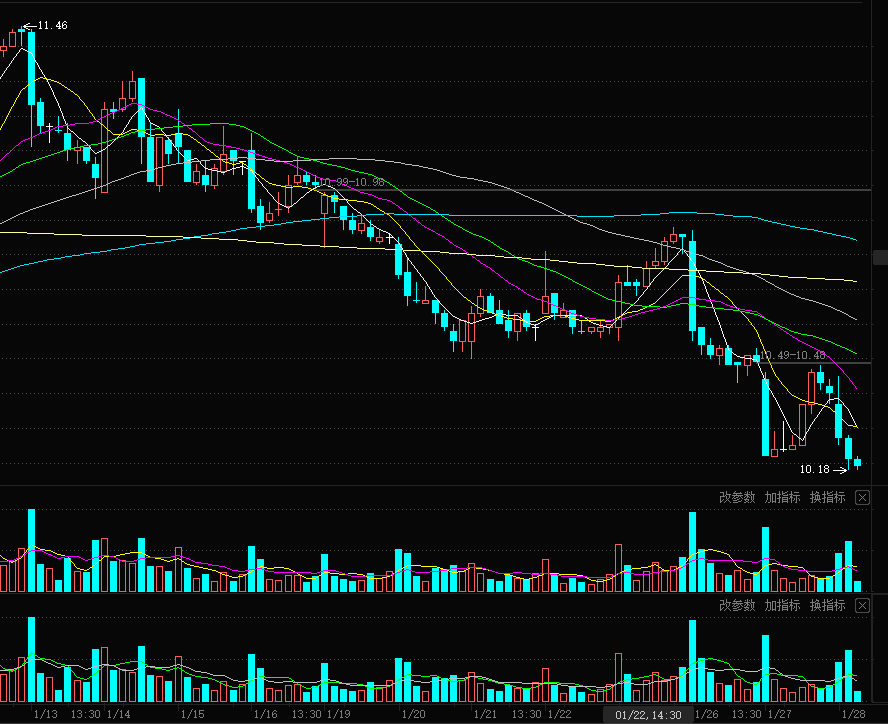The width and height of the screenshot is (888, 724).
Task: Select the 01/22,14:30 time cursor label
Action: pos(648,715)
